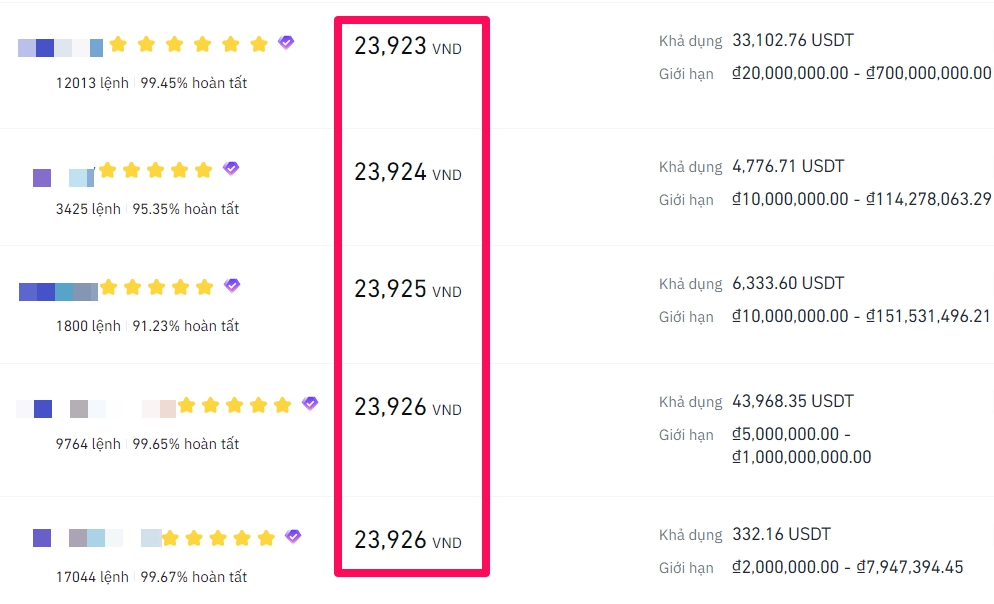
Task: Click the 43,968.35 USDT available amount
Action: click(x=792, y=401)
